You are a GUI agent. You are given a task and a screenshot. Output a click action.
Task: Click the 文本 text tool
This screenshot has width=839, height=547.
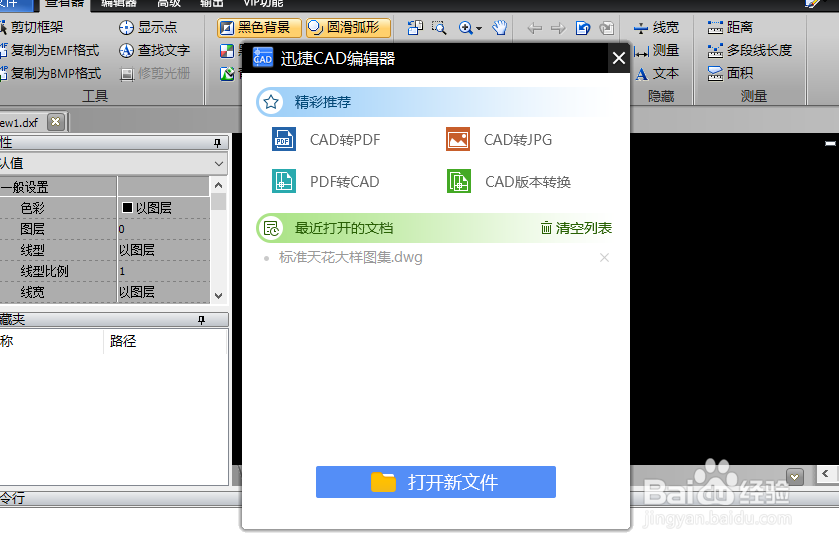657,73
